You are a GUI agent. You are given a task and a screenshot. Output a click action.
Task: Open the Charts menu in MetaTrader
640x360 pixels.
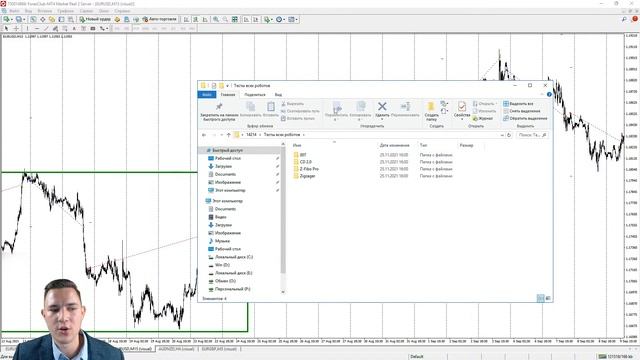[x=65, y=11]
